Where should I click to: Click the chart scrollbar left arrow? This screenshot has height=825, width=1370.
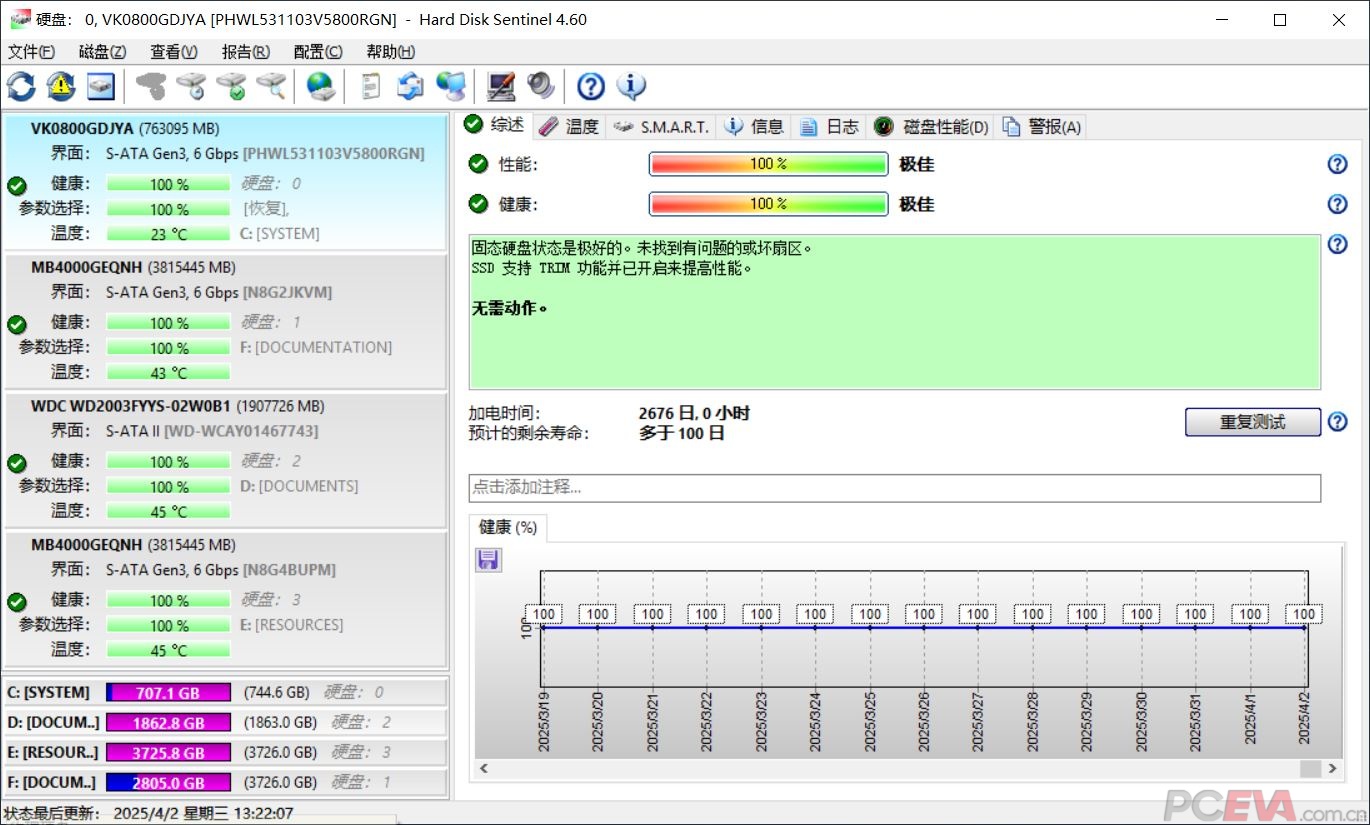pyautogui.click(x=485, y=768)
